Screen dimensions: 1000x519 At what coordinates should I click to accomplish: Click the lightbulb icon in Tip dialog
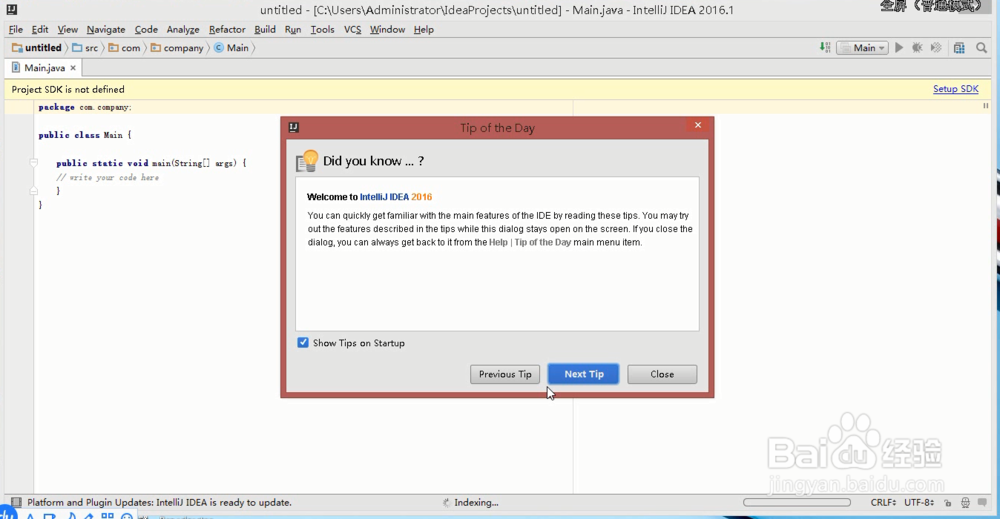point(307,161)
